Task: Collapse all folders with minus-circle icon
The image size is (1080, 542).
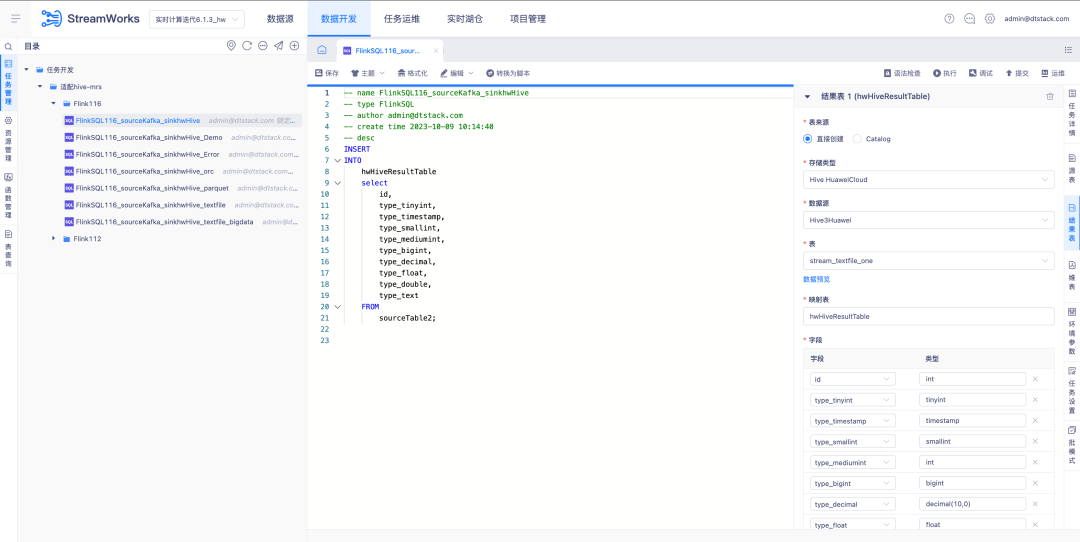Action: (262, 45)
